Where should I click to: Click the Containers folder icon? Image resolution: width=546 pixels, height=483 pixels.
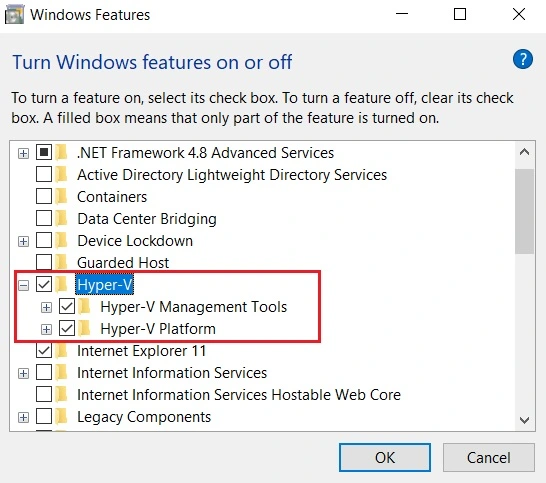tap(62, 196)
